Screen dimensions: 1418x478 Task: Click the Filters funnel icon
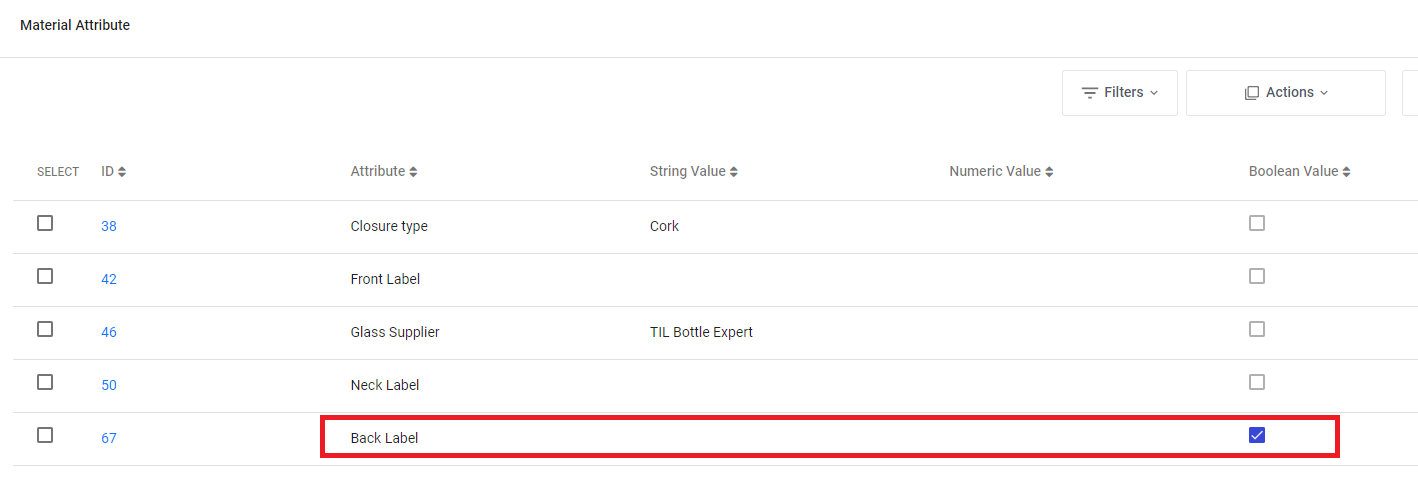coord(1090,93)
